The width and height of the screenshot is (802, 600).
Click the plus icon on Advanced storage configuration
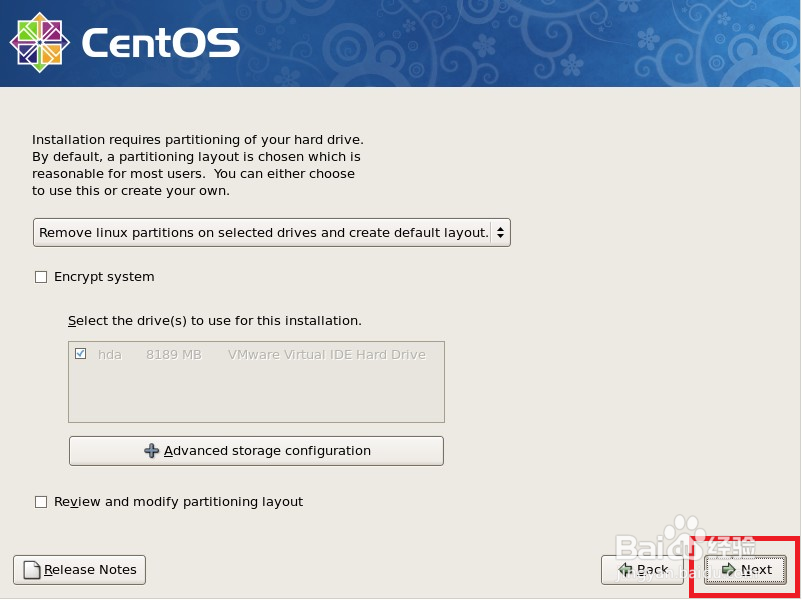151,451
